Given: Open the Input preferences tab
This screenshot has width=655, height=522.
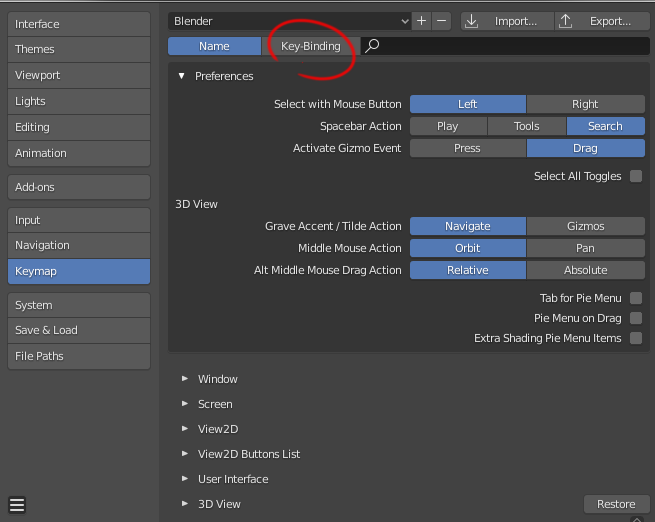Looking at the screenshot, I should pyautogui.click(x=79, y=220).
